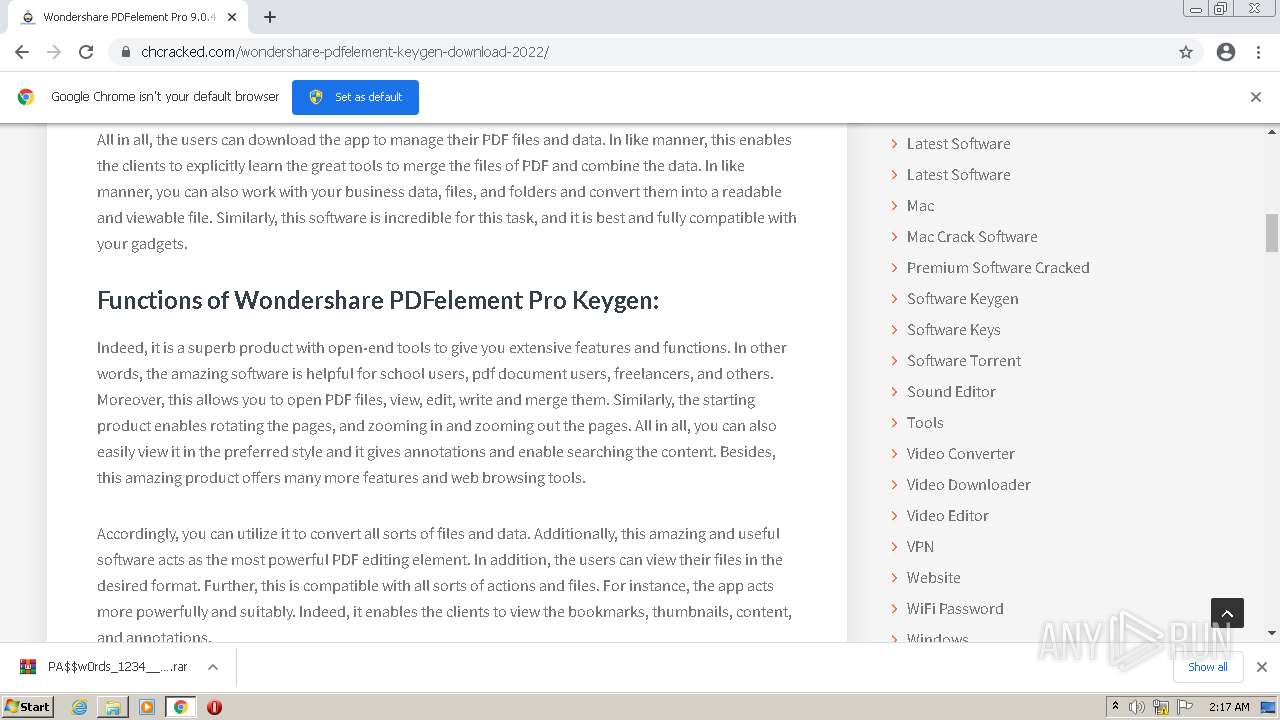Open a new tab with the plus button
The height and width of the screenshot is (720, 1280).
270,17
